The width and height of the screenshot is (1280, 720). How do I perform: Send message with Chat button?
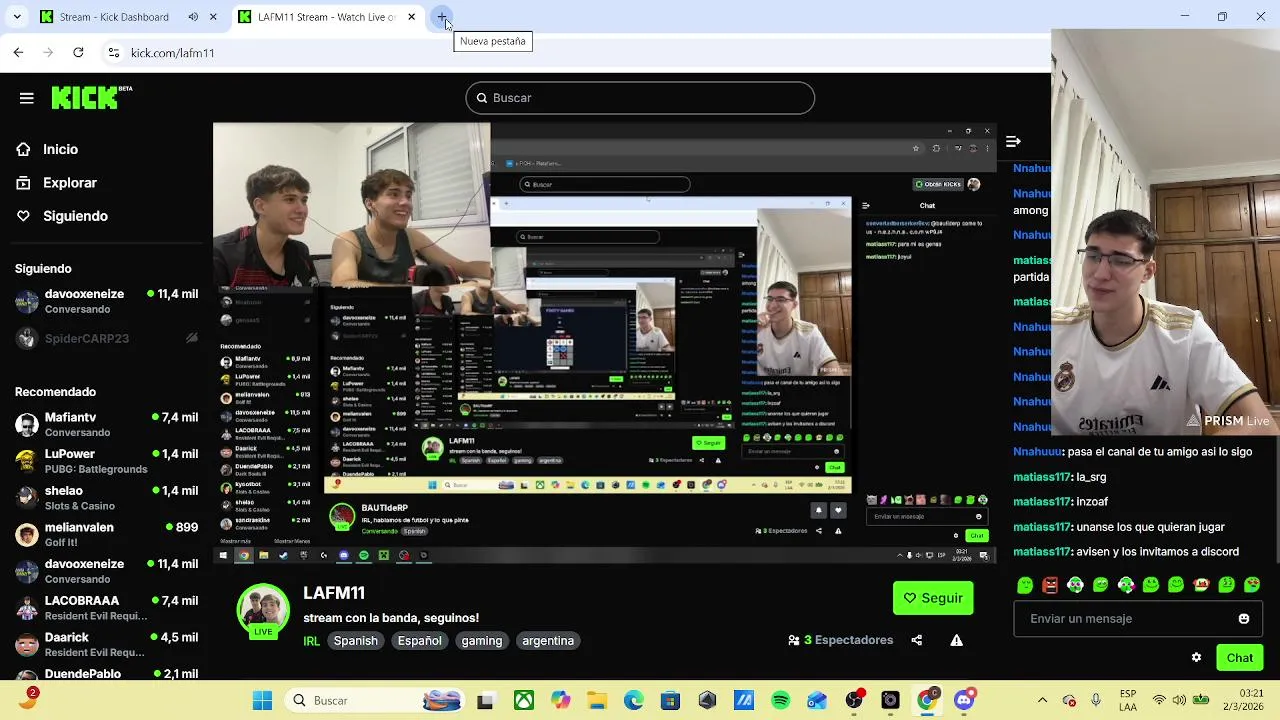[1240, 658]
